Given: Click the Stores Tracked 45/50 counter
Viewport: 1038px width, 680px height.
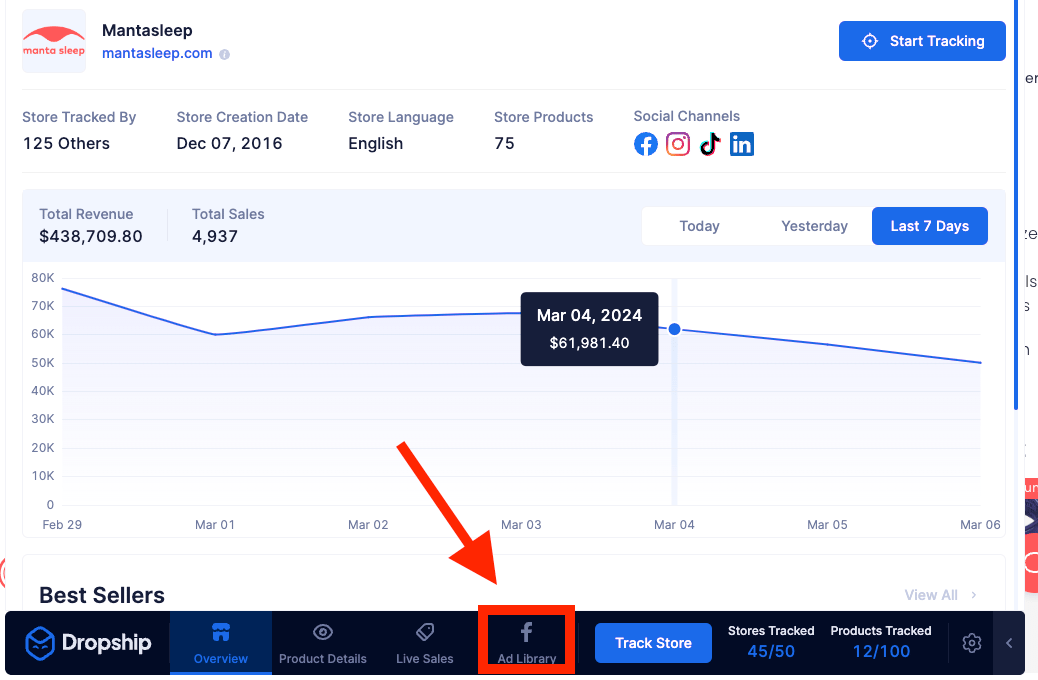Looking at the screenshot, I should pyautogui.click(x=771, y=642).
